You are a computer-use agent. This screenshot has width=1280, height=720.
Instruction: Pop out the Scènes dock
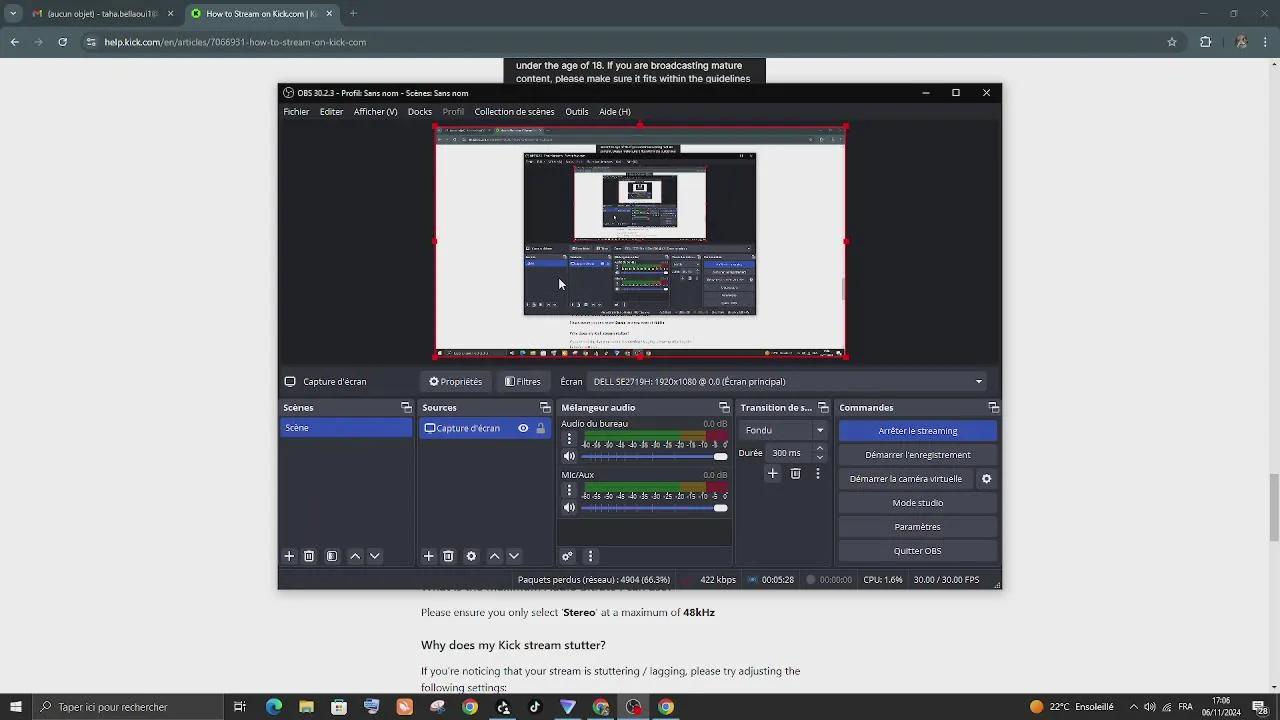[x=406, y=407]
